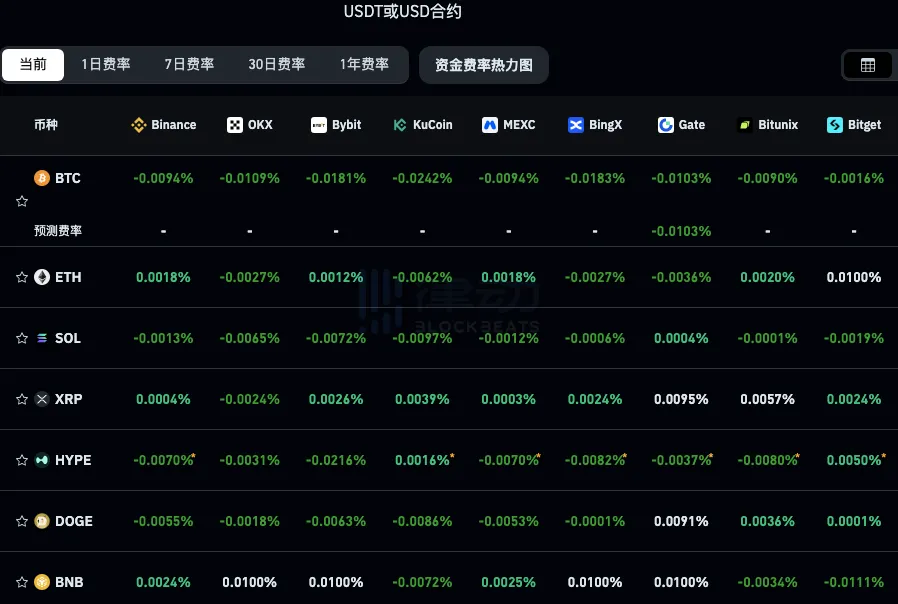Click DOGE Gate rate 0.0091%
Screen dimensions: 898x604
[681, 522]
